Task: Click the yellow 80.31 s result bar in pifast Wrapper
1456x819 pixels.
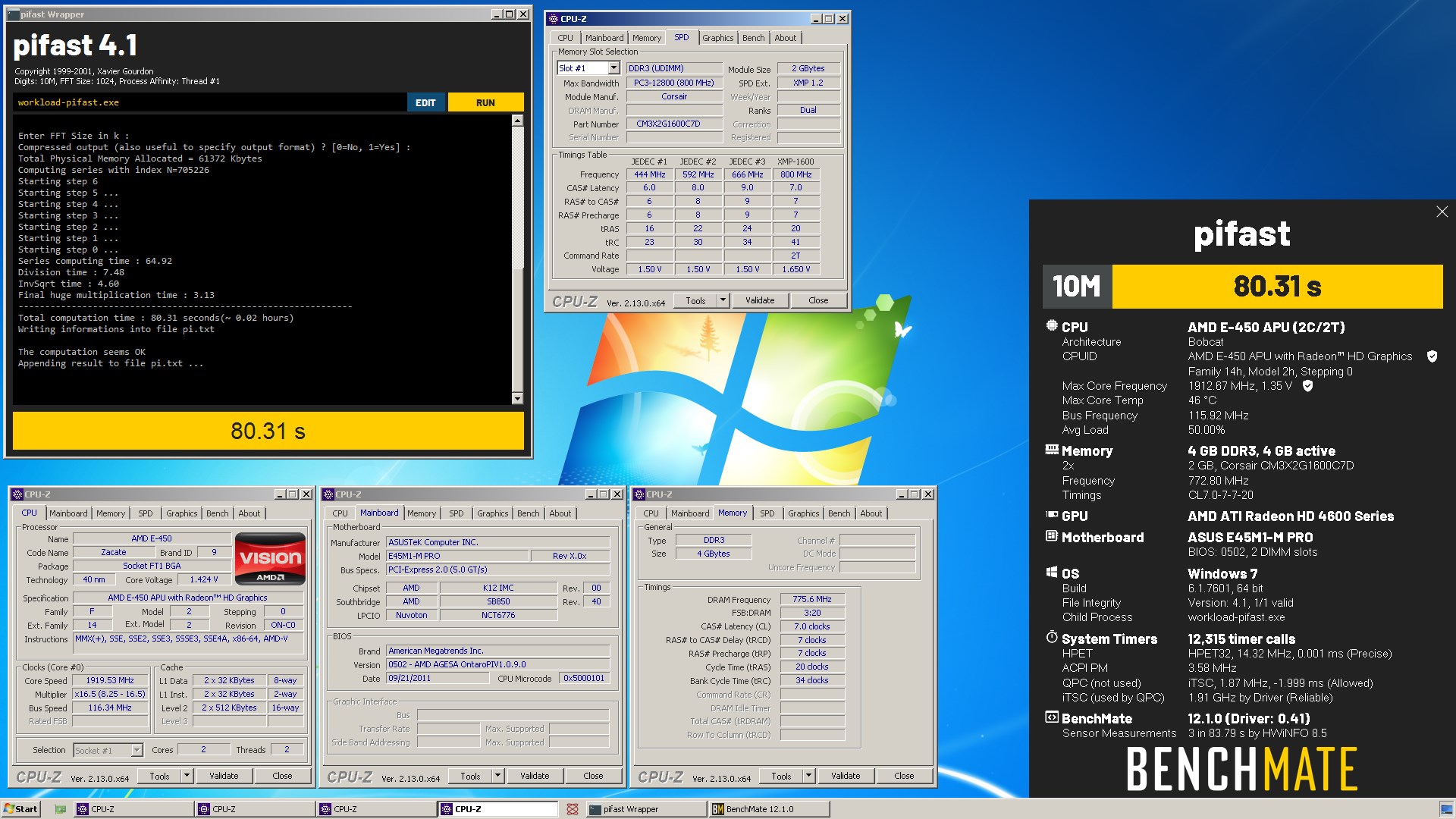Action: [268, 431]
